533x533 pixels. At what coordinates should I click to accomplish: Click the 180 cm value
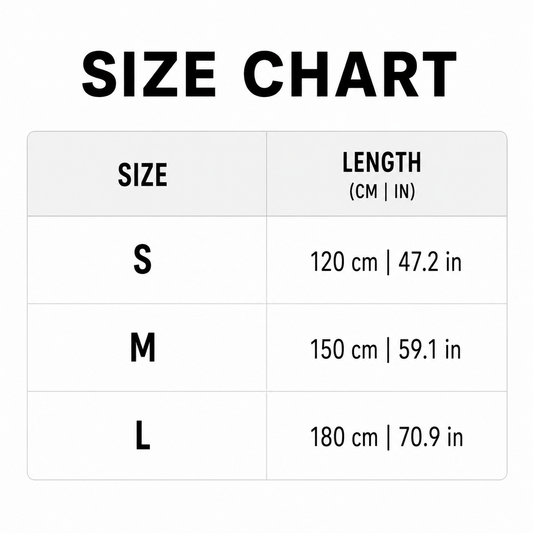click(x=344, y=437)
